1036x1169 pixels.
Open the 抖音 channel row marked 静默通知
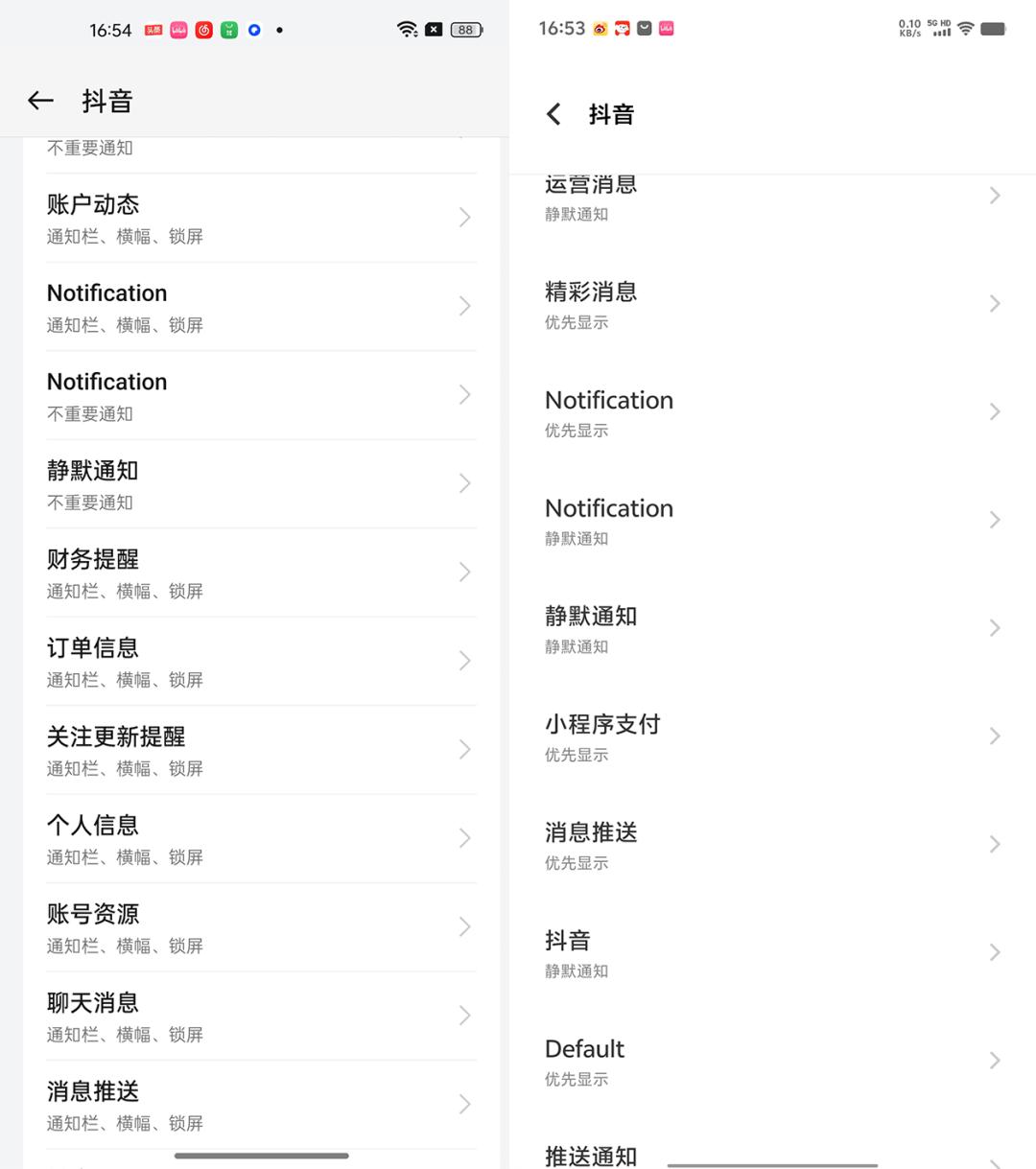773,953
